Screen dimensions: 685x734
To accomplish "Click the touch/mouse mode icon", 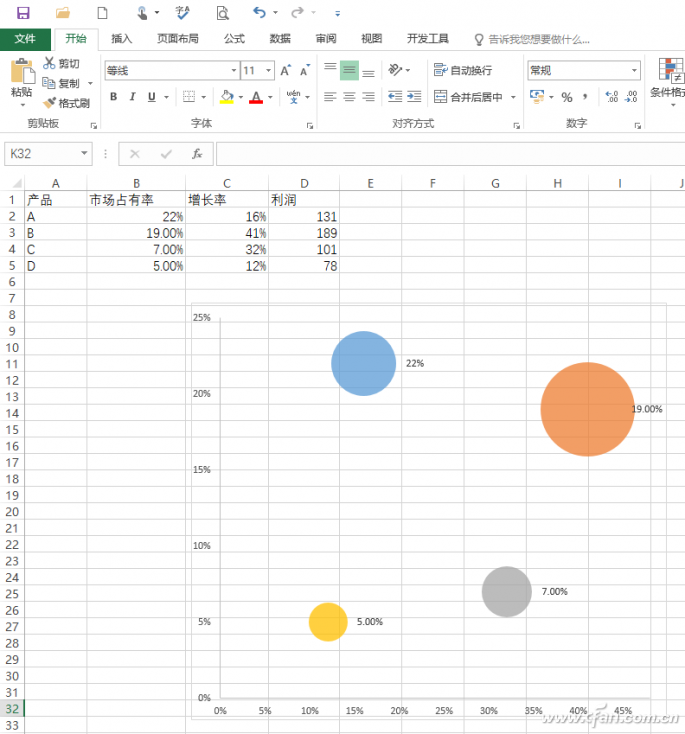I will point(142,13).
